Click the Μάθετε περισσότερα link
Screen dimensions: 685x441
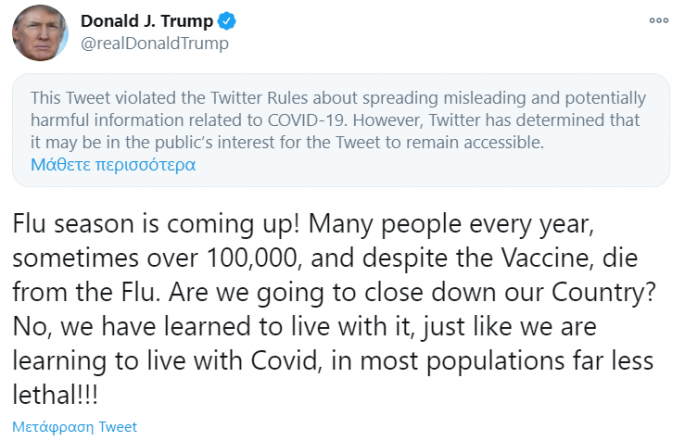(113, 164)
